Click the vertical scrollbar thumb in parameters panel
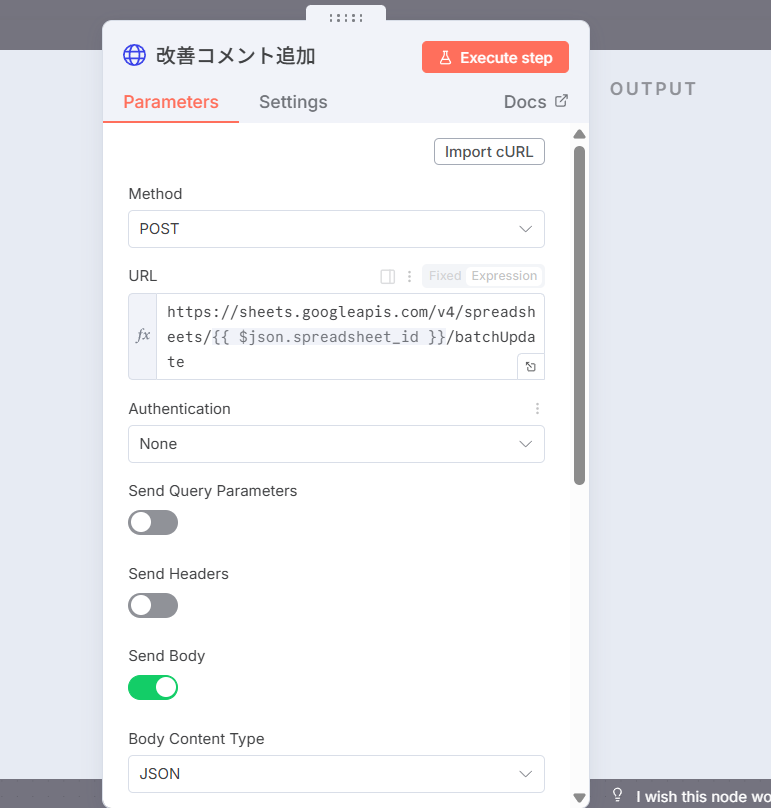This screenshot has height=808, width=771. coord(579,315)
